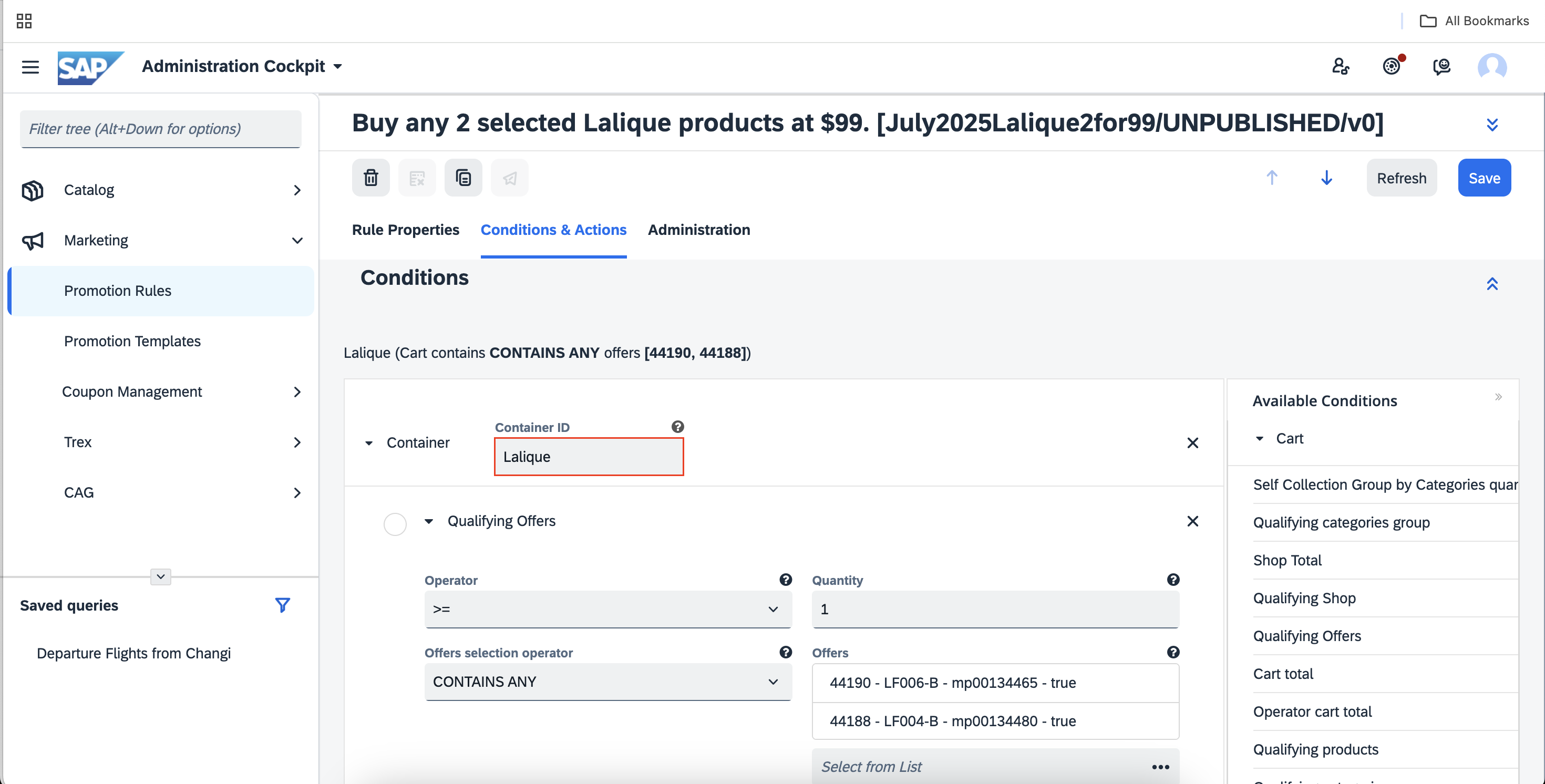Screen dimensions: 1545x784
Task: Click the Refresh button
Action: (1401, 178)
